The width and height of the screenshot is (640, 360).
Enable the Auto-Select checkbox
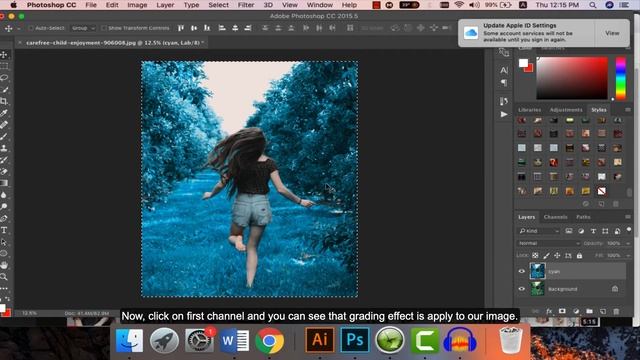tap(31, 28)
